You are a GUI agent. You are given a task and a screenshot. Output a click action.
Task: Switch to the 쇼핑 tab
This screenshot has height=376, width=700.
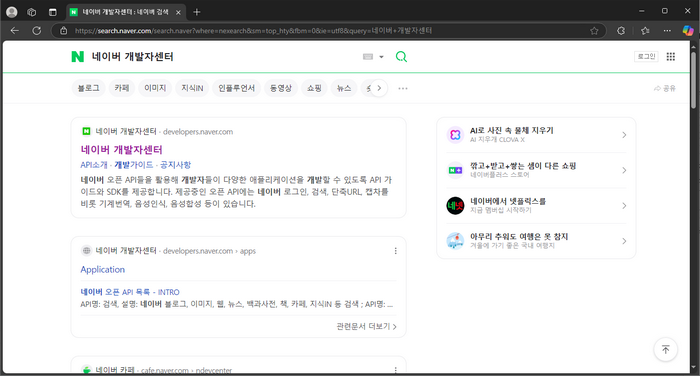coord(314,88)
